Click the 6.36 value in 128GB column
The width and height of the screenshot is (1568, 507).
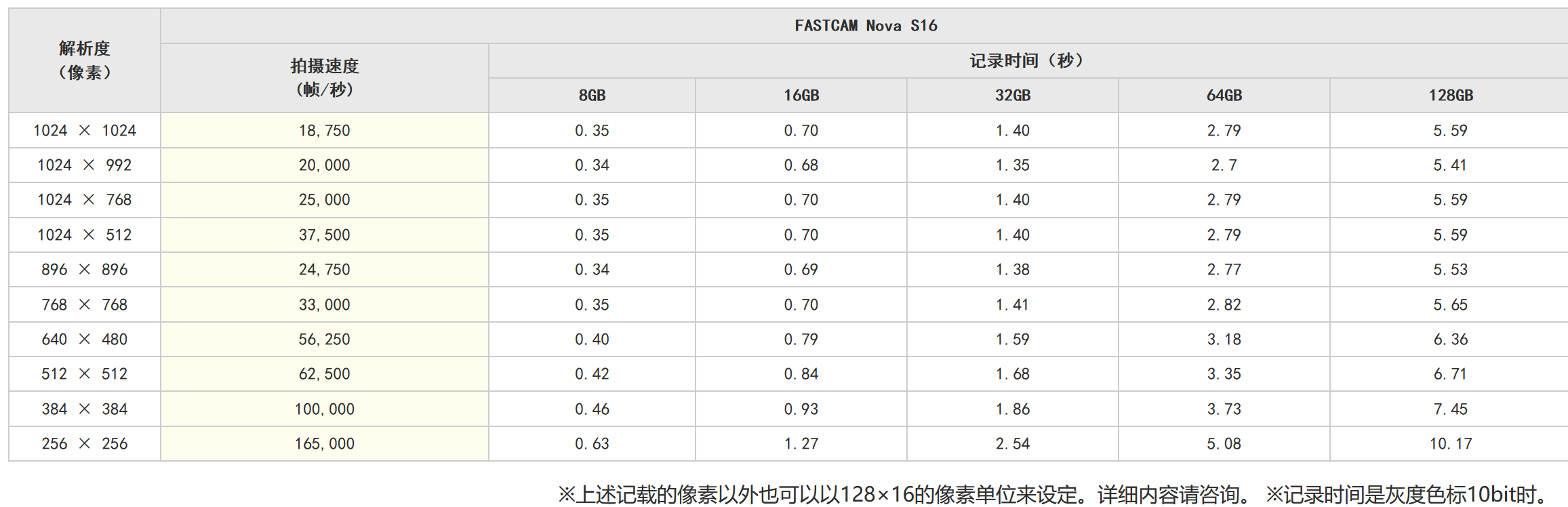tap(1451, 340)
